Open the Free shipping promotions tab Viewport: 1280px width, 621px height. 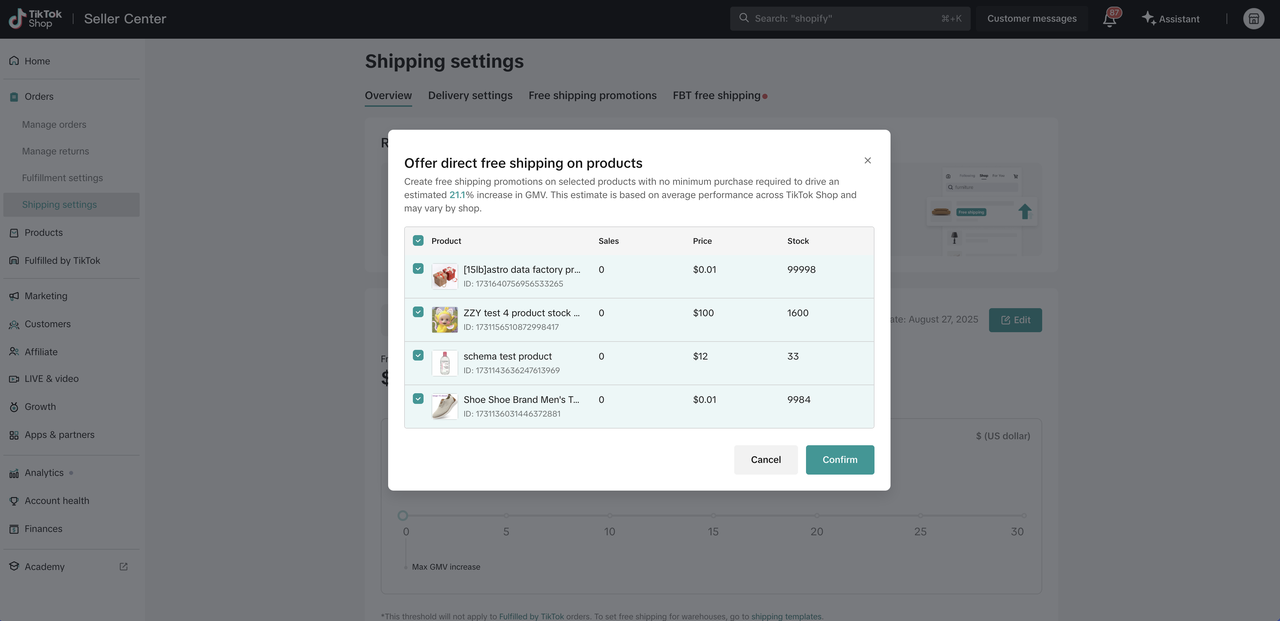coord(592,96)
